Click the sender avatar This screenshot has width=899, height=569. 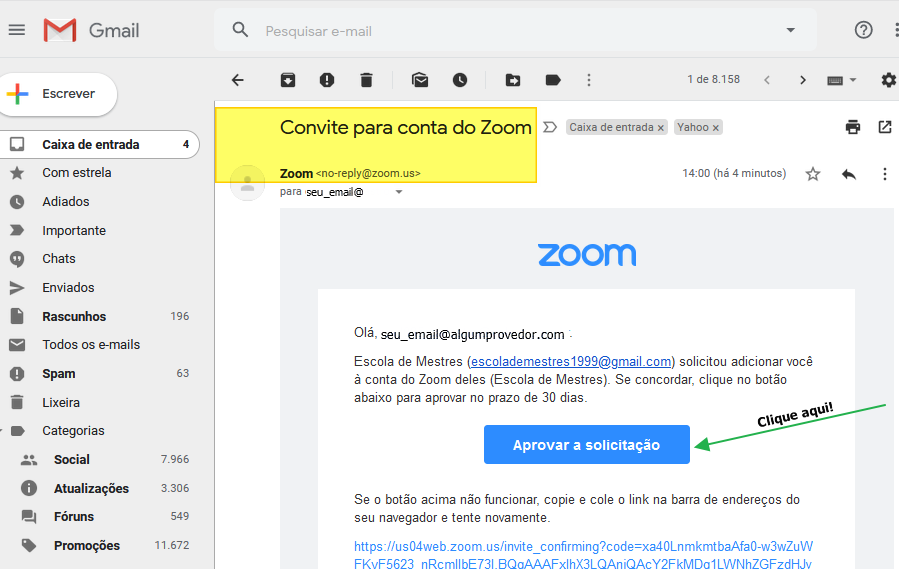pyautogui.click(x=247, y=183)
